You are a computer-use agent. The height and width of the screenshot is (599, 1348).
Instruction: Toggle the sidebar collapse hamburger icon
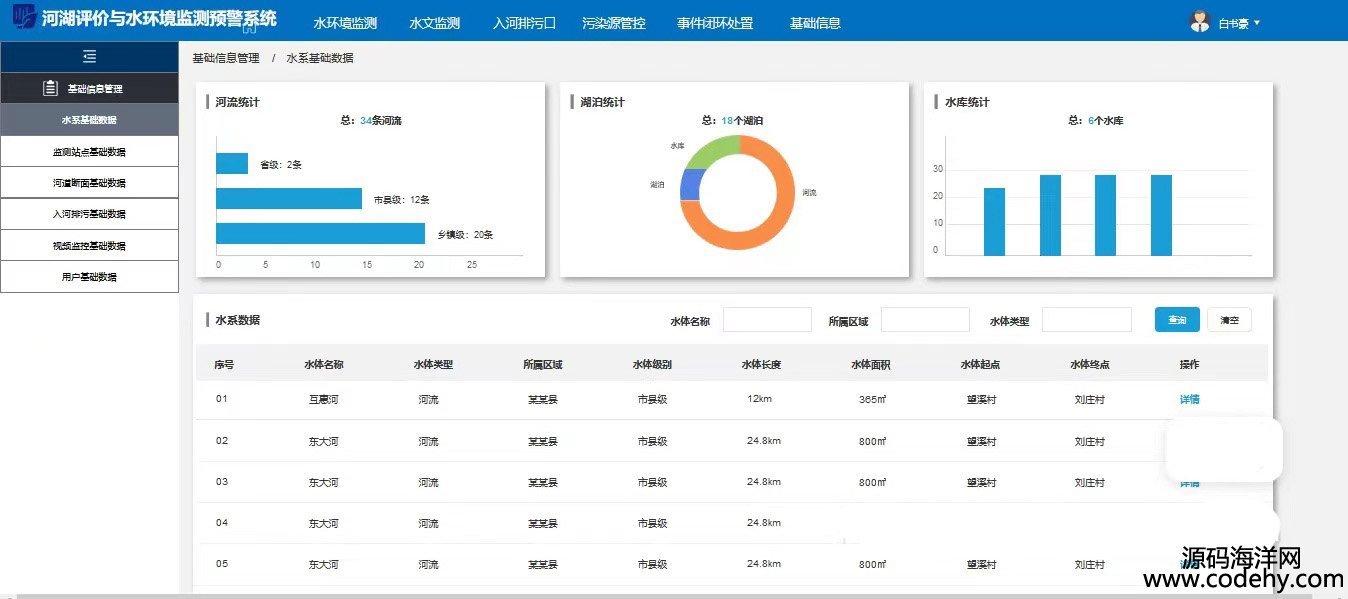90,57
